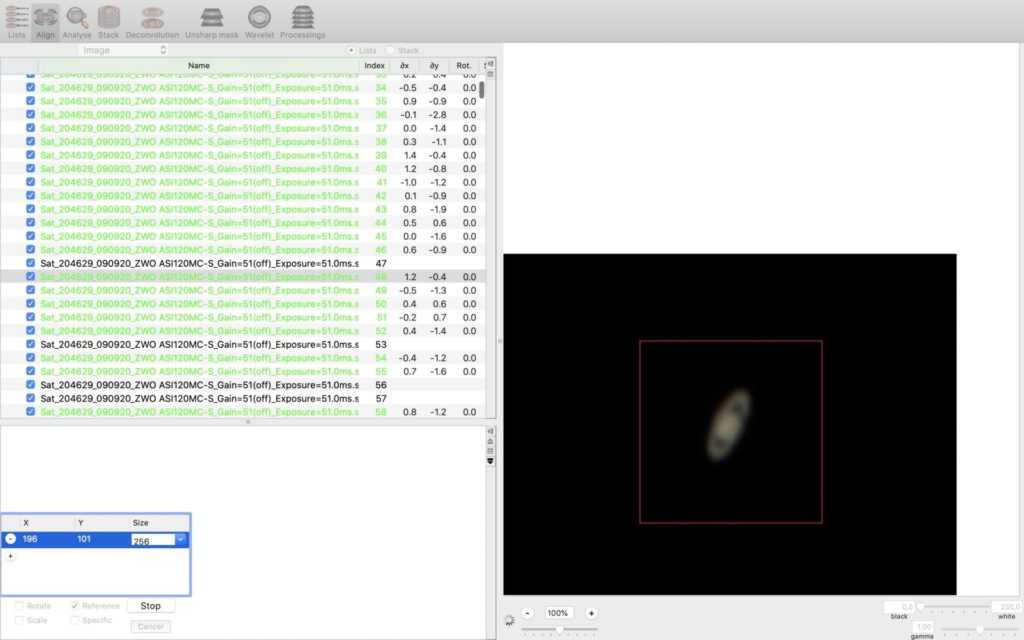Image resolution: width=1024 pixels, height=640 pixels.
Task: Open the Lists toolbar tool
Action: point(16,22)
